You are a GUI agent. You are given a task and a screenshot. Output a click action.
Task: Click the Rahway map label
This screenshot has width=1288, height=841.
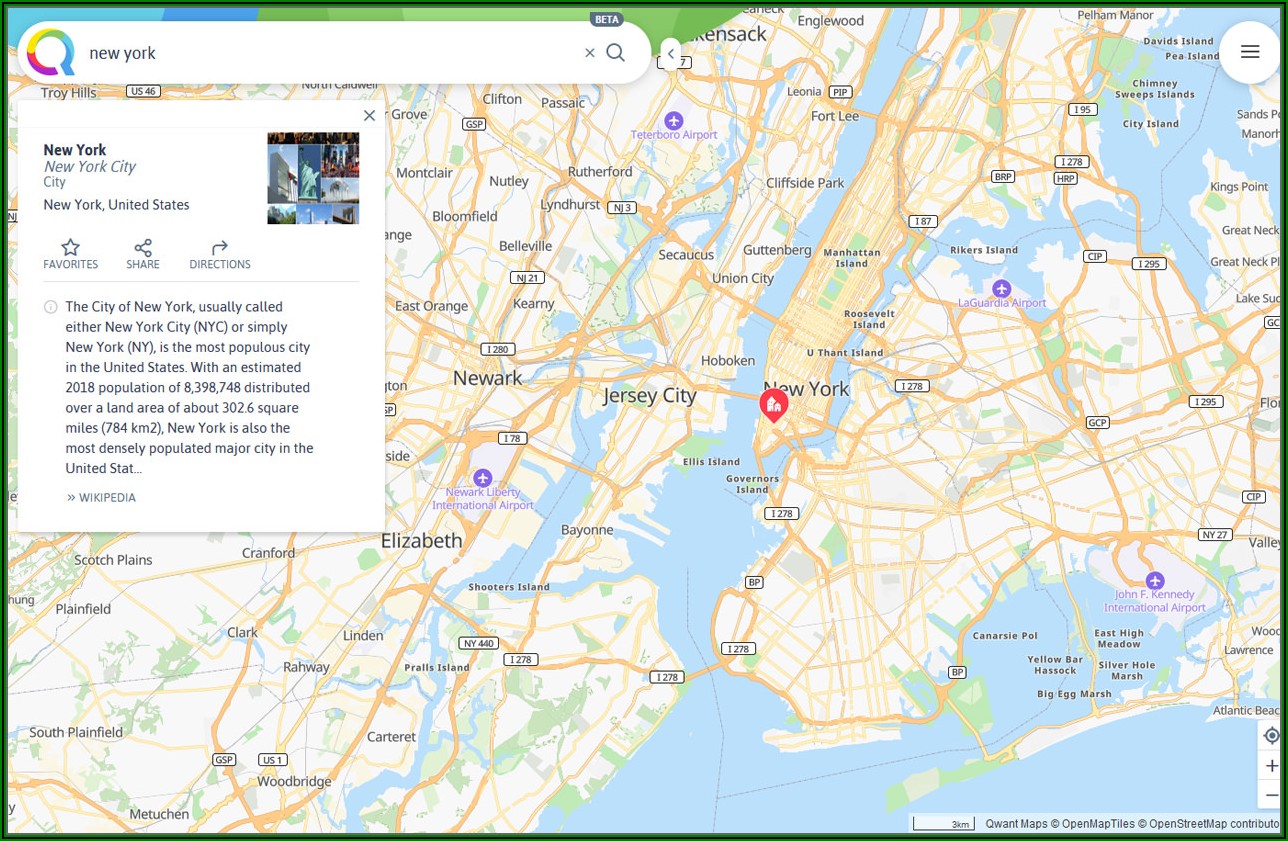point(306,667)
